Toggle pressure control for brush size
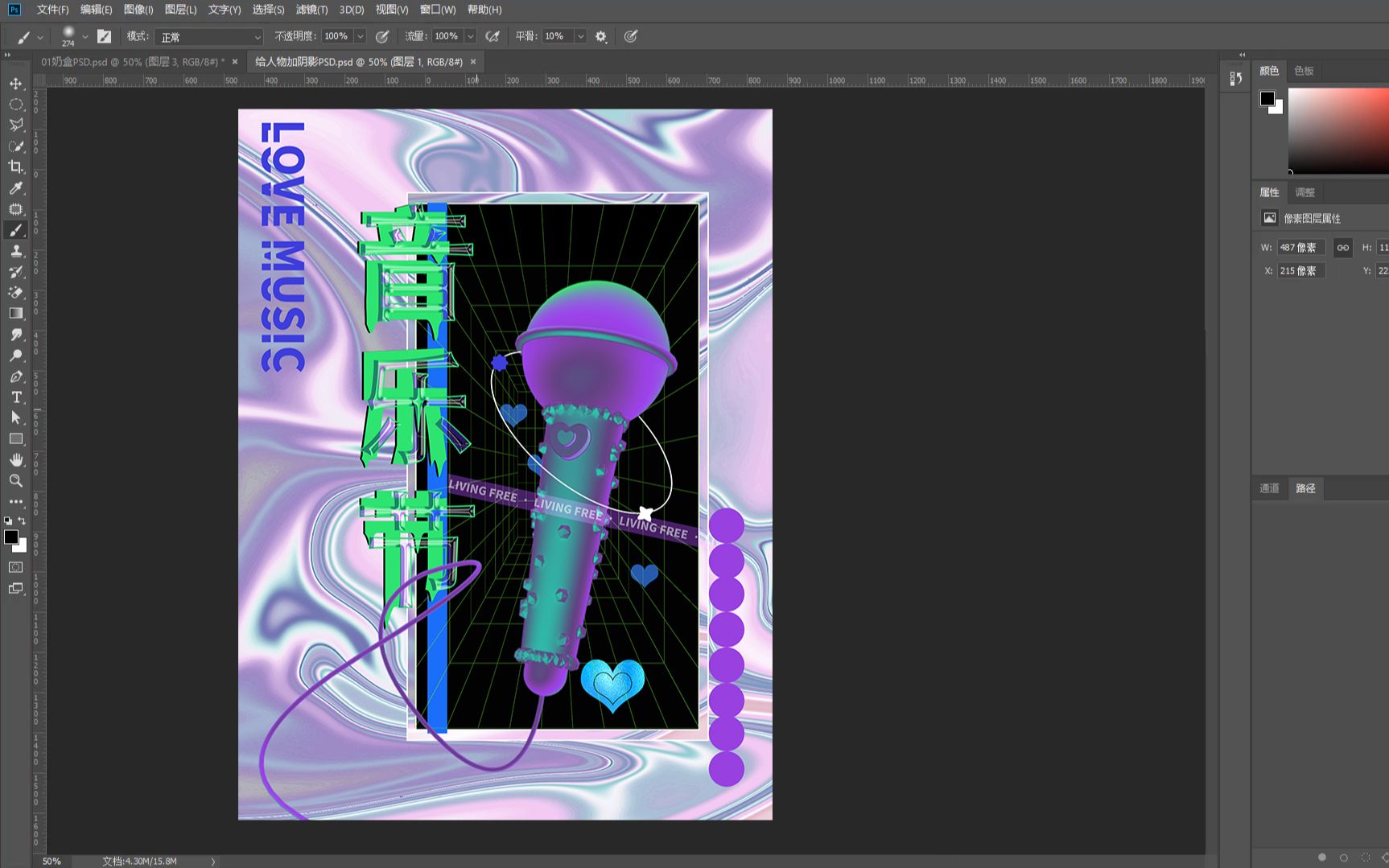 pos(631,36)
